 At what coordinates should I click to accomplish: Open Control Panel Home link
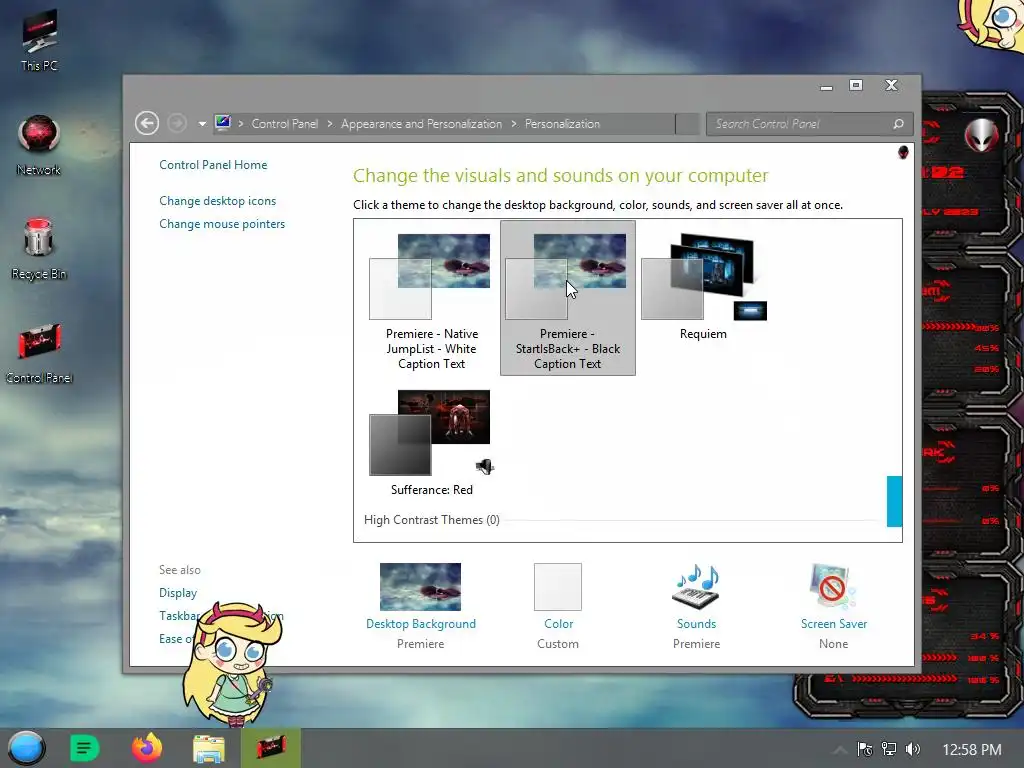tap(213, 165)
